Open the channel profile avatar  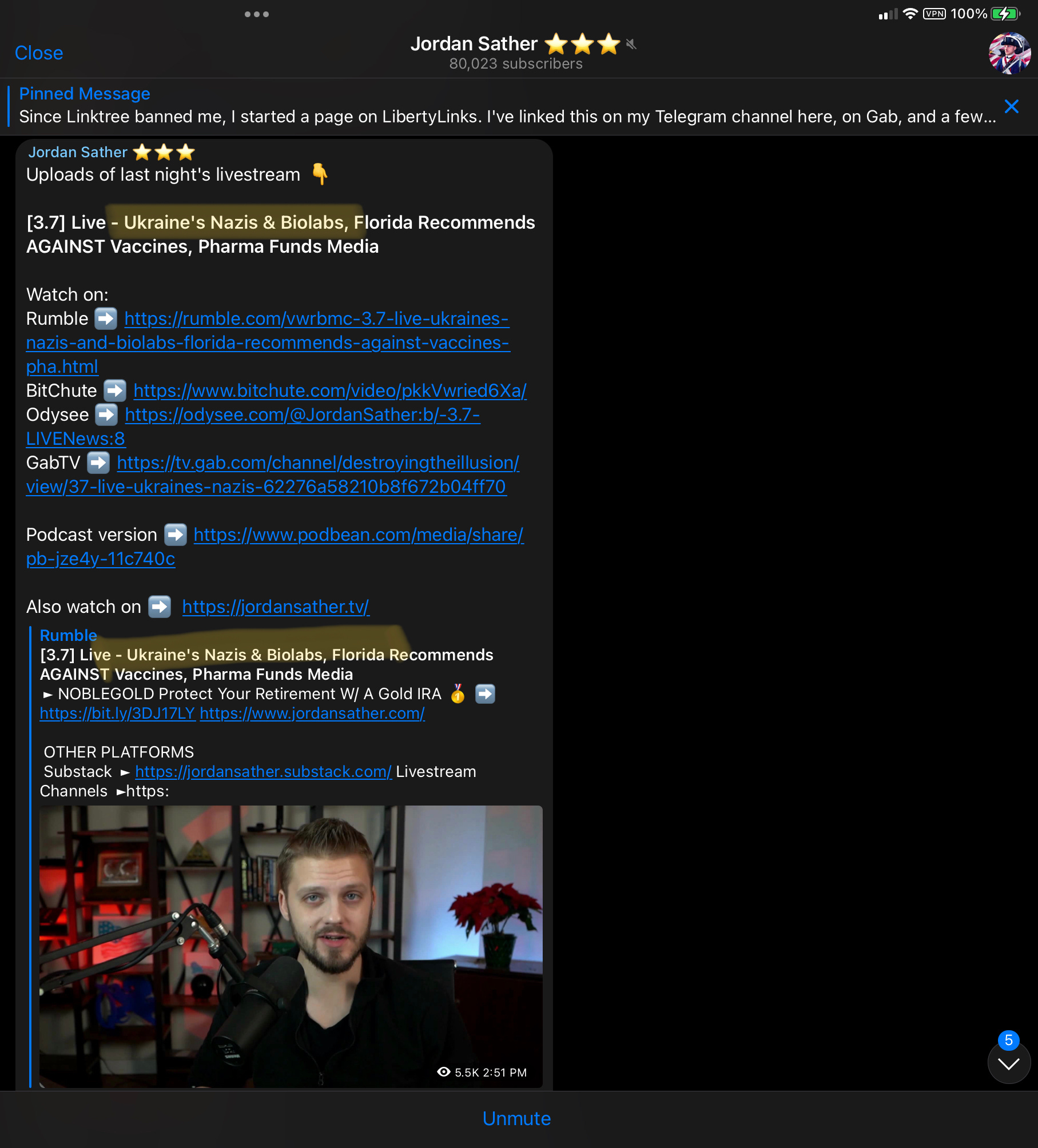point(1009,53)
